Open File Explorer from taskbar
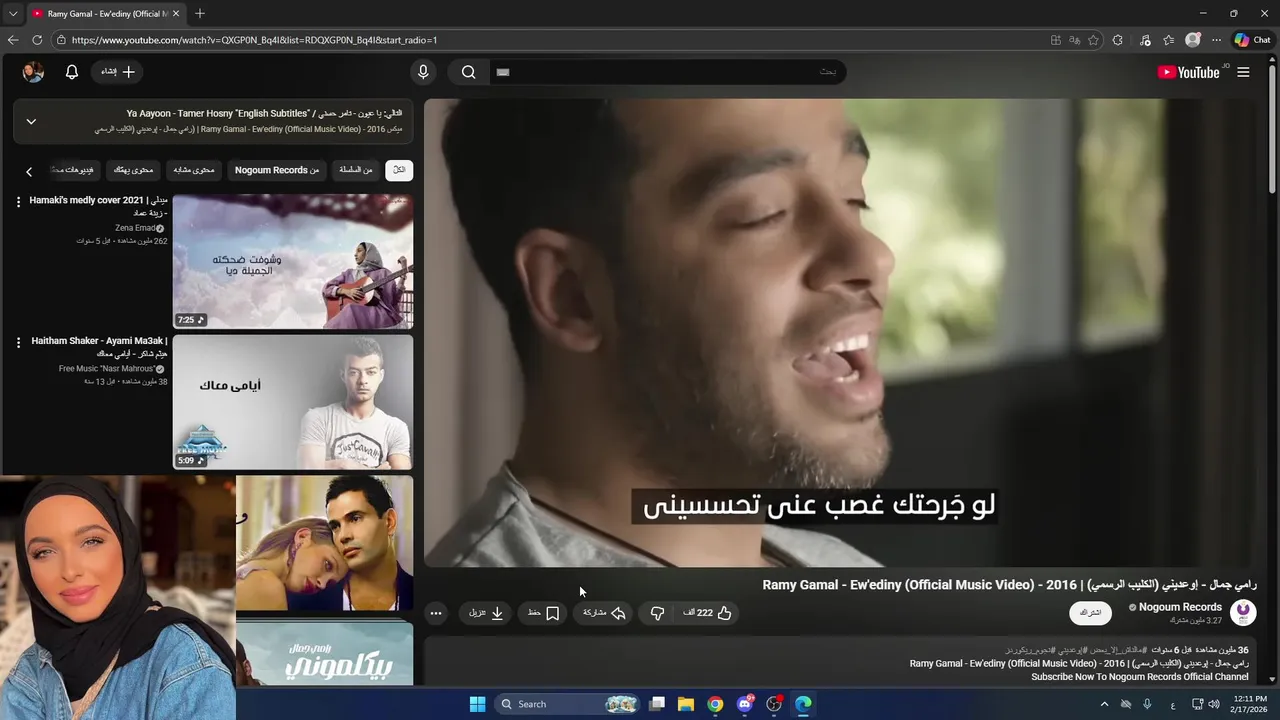 (686, 704)
